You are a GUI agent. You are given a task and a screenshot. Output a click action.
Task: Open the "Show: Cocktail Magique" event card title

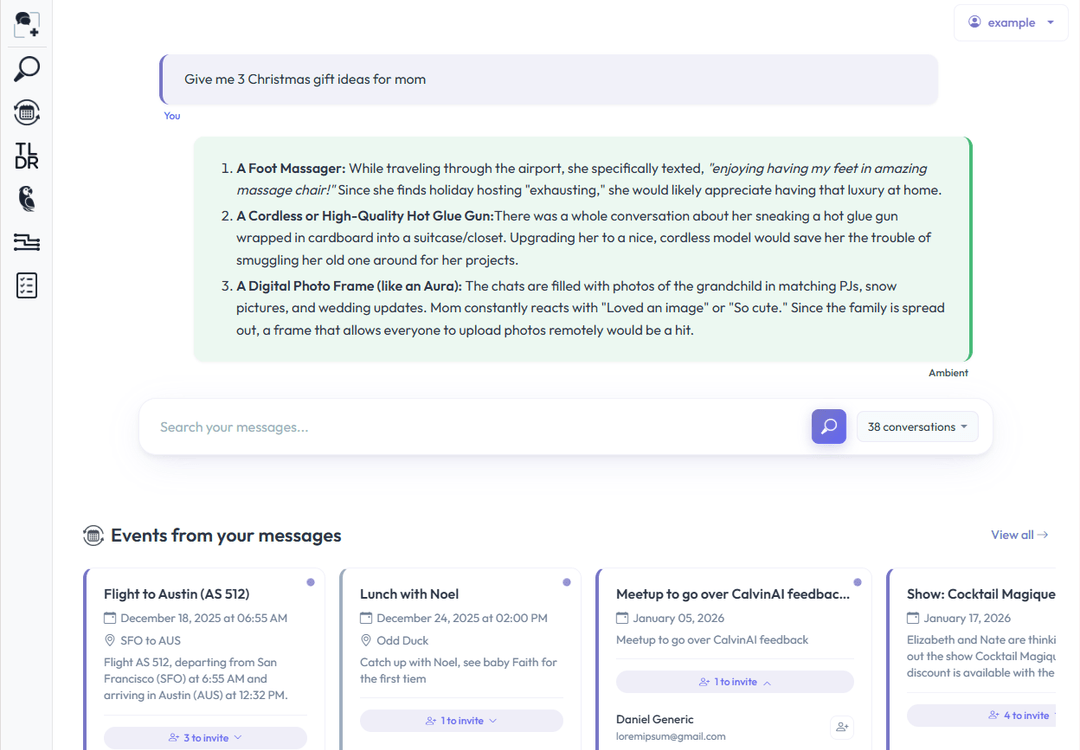[980, 594]
